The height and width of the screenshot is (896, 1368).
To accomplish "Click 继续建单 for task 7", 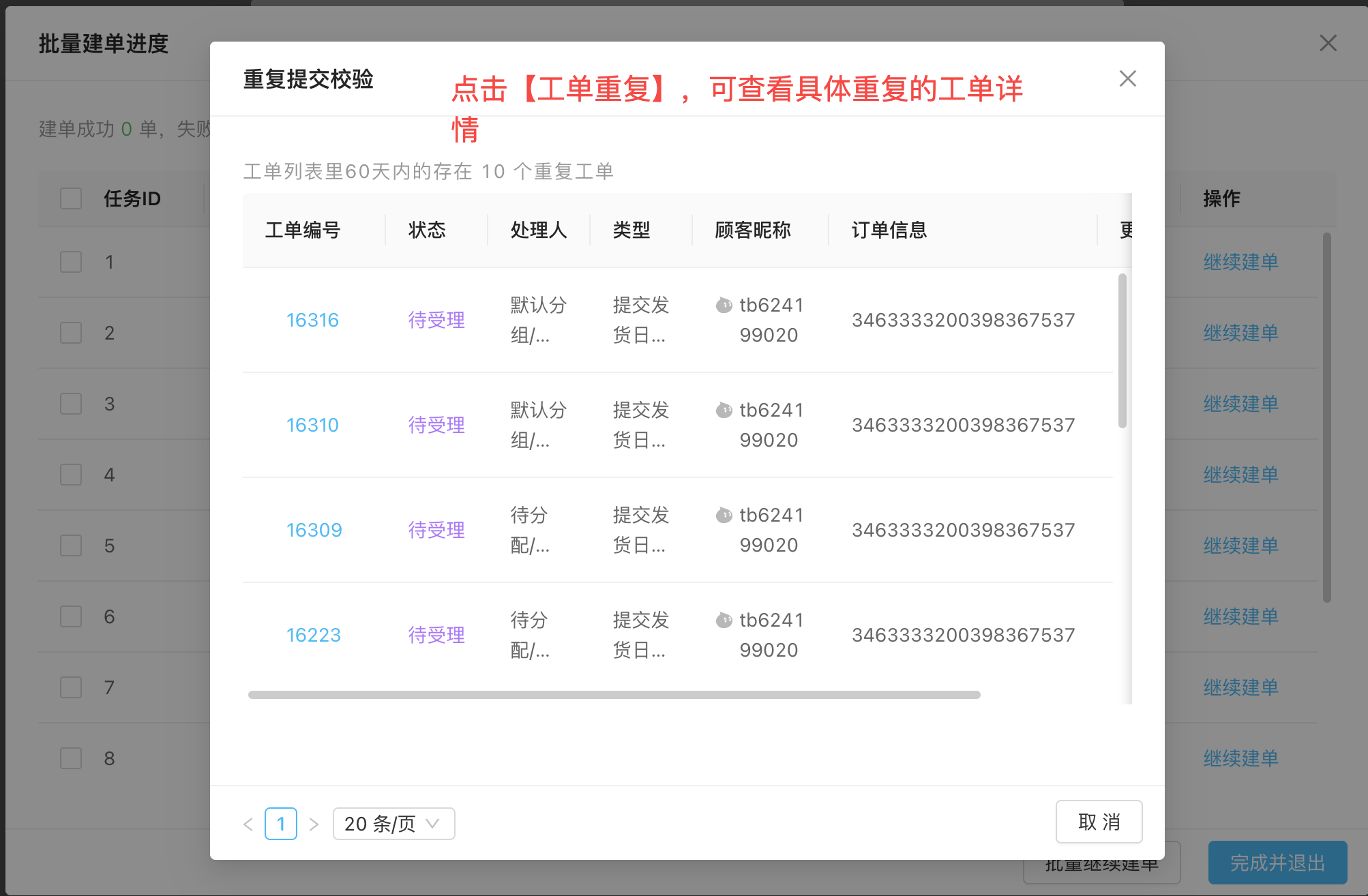I will pos(1240,687).
